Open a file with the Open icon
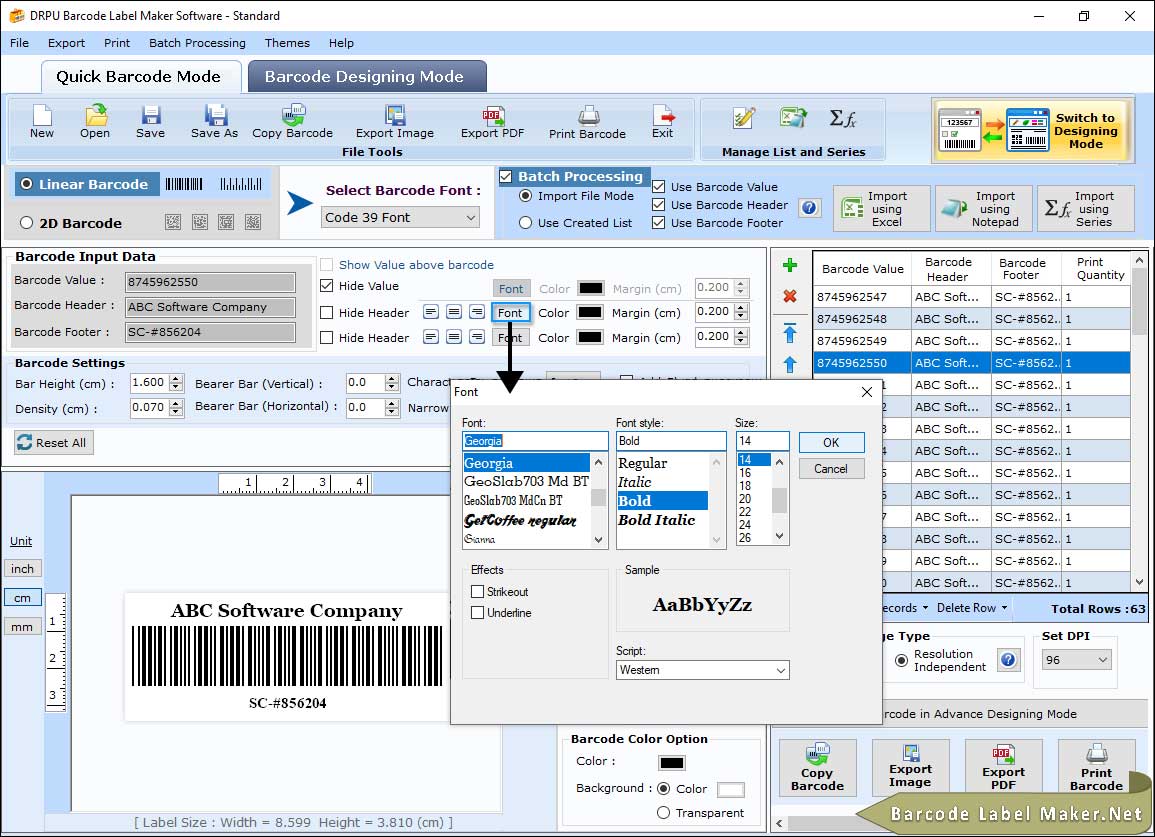Viewport: 1155px width, 837px height. 95,122
